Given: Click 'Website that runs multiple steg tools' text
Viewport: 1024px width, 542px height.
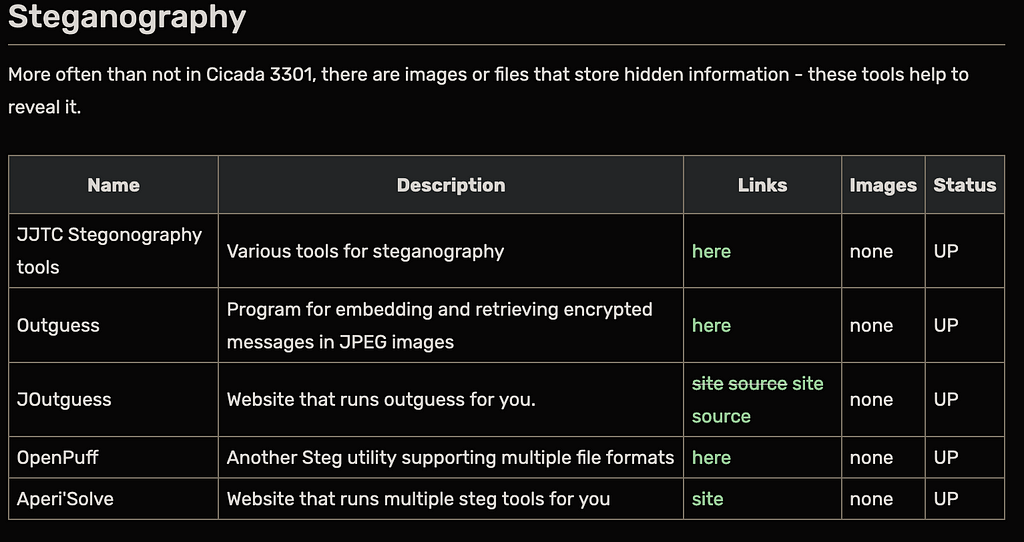Looking at the screenshot, I should point(418,499).
